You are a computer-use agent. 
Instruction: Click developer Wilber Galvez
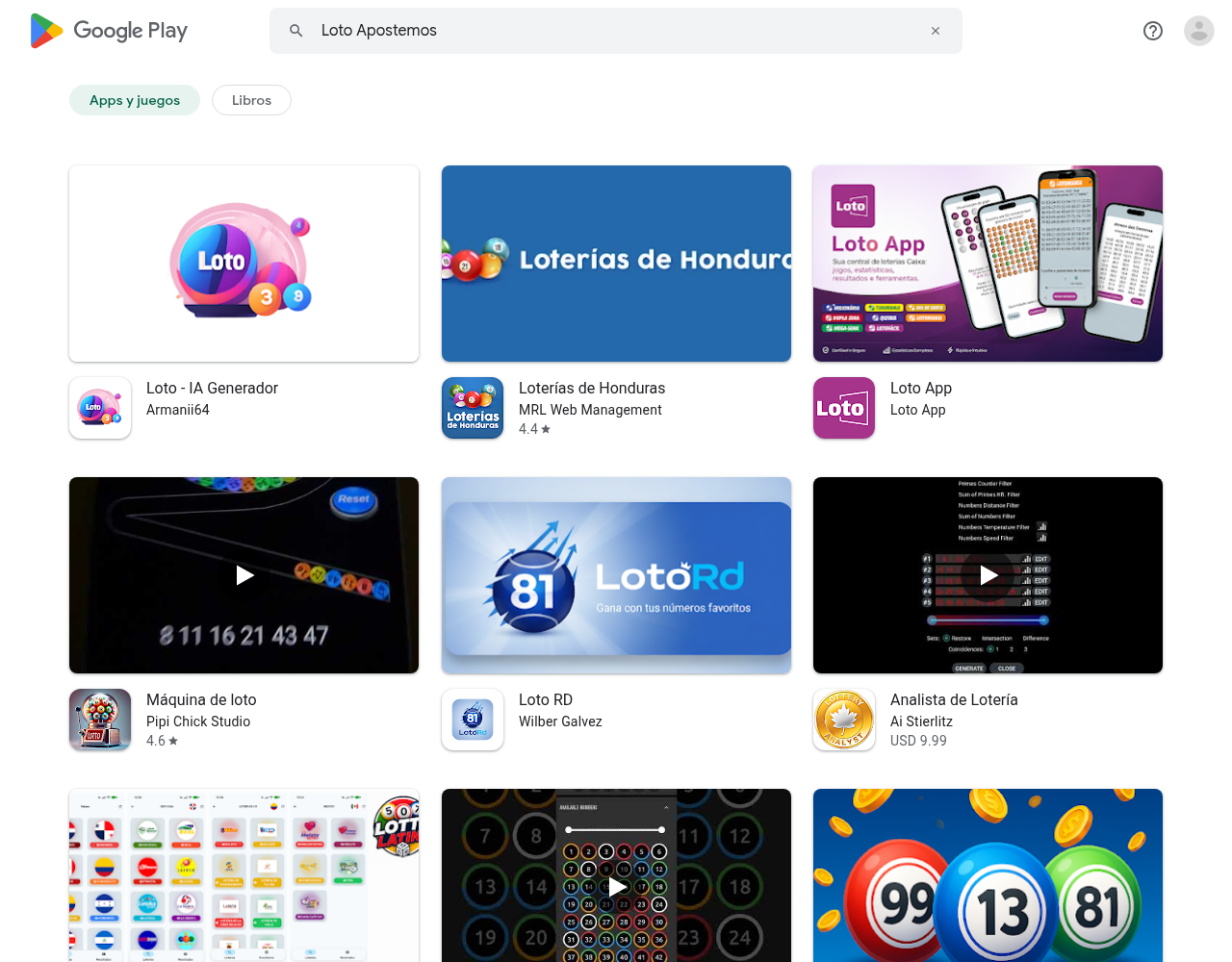[560, 721]
